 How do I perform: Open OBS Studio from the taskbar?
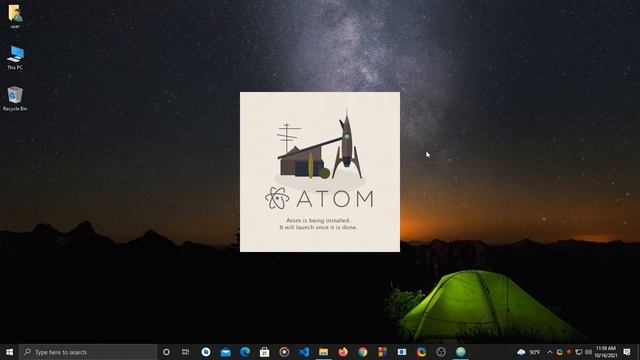[441, 352]
